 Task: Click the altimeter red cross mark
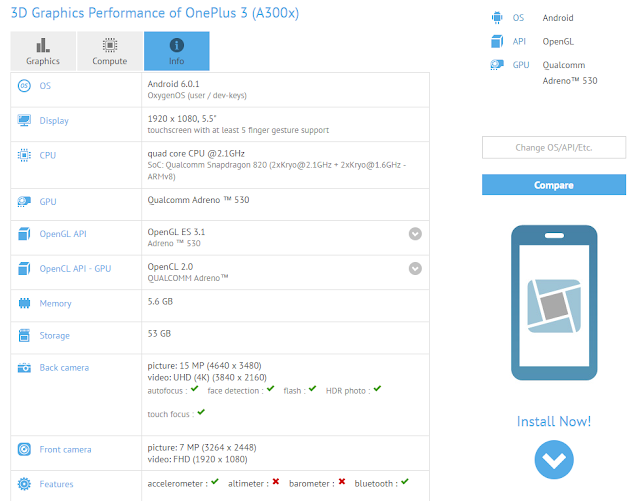coord(276,481)
